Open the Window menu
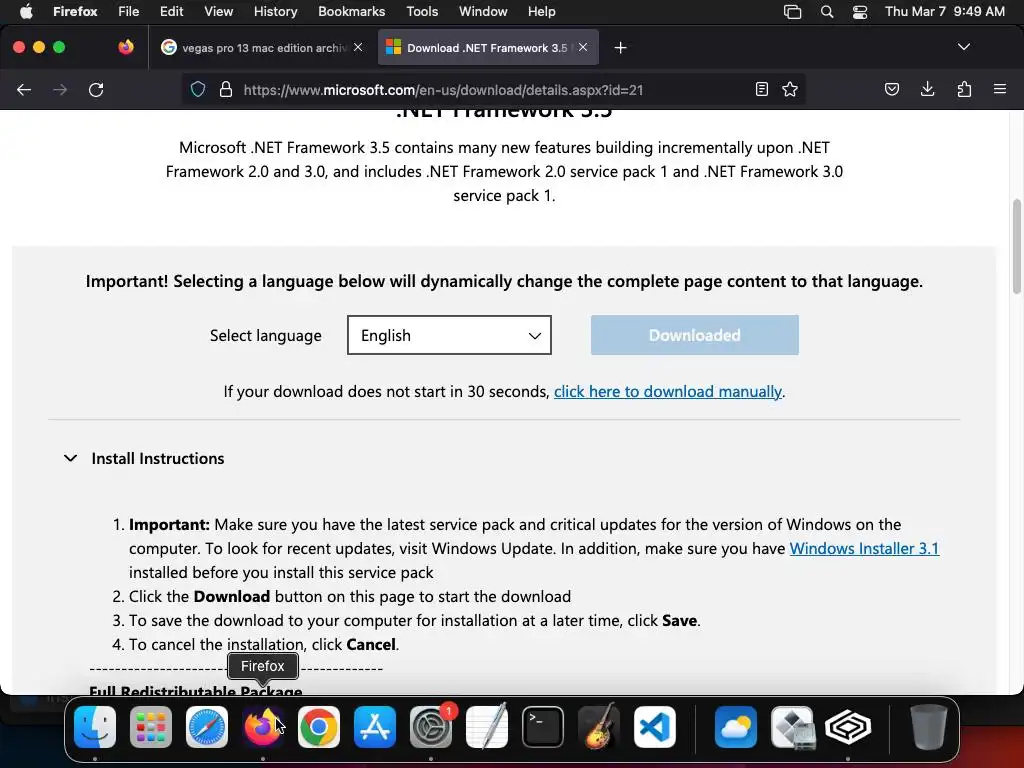Viewport: 1024px width, 768px height. pyautogui.click(x=483, y=12)
